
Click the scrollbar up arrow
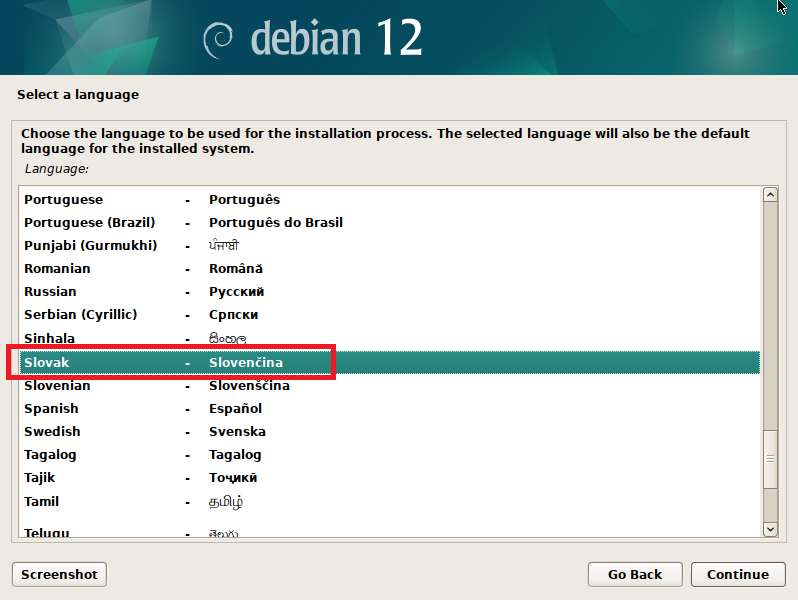pyautogui.click(x=770, y=195)
